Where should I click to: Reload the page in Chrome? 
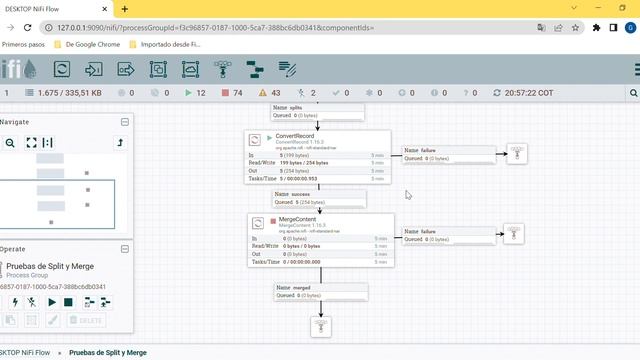pos(27,28)
